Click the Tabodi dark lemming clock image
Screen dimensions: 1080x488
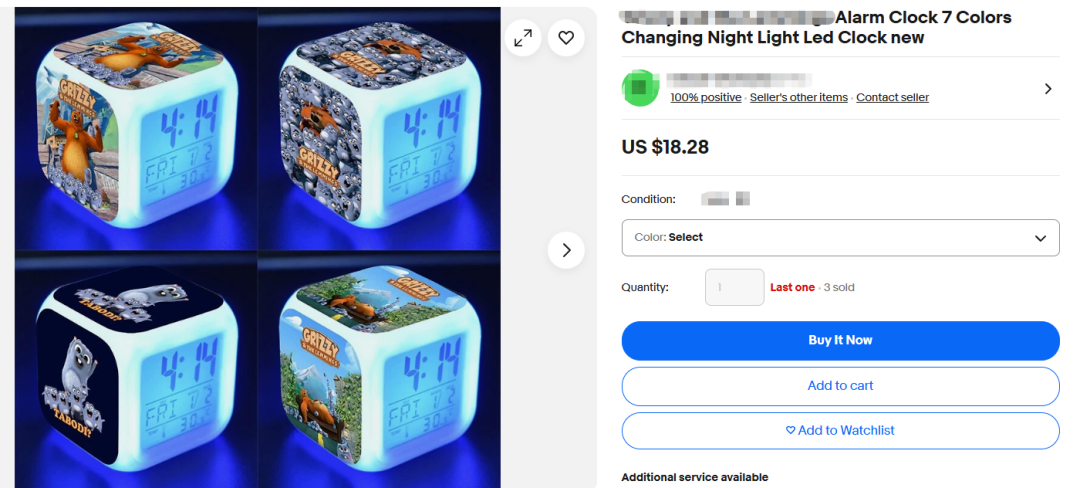click(x=136, y=370)
